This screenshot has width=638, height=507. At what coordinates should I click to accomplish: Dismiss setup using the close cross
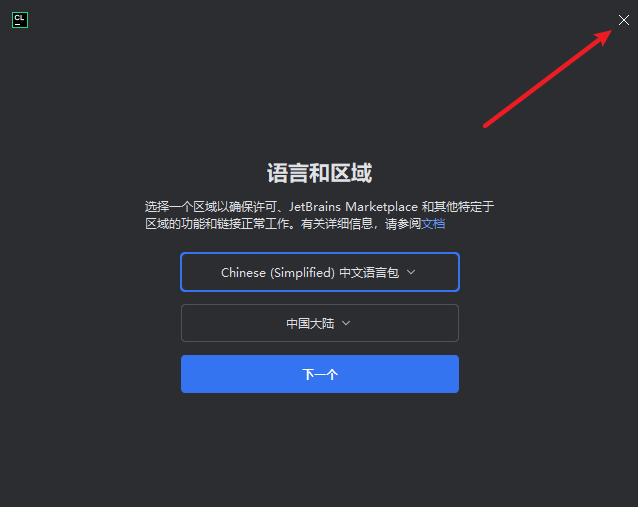[x=623, y=20]
